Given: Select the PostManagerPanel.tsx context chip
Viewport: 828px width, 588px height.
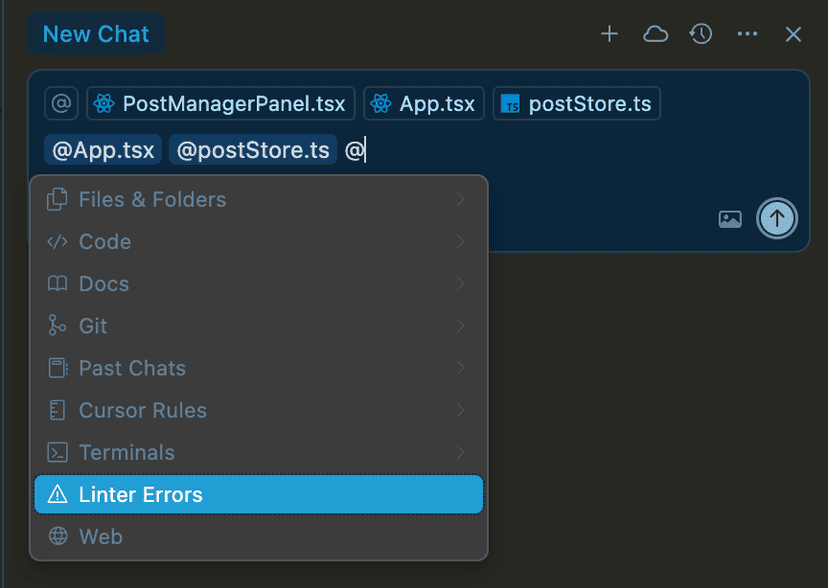Looking at the screenshot, I should (x=221, y=103).
